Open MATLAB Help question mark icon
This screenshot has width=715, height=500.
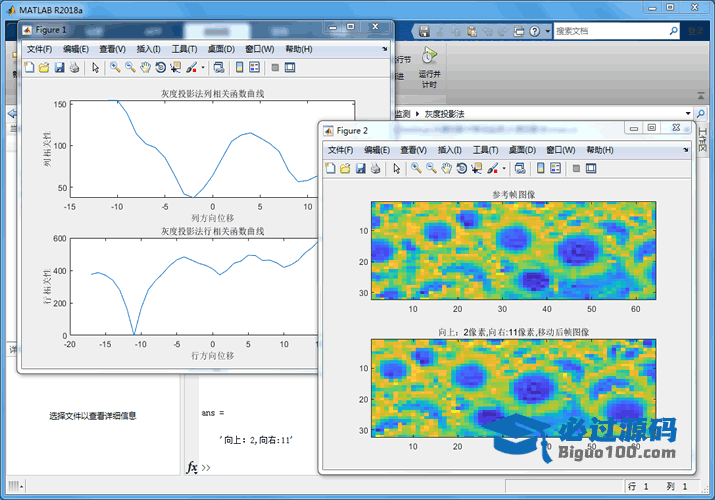click(x=534, y=31)
